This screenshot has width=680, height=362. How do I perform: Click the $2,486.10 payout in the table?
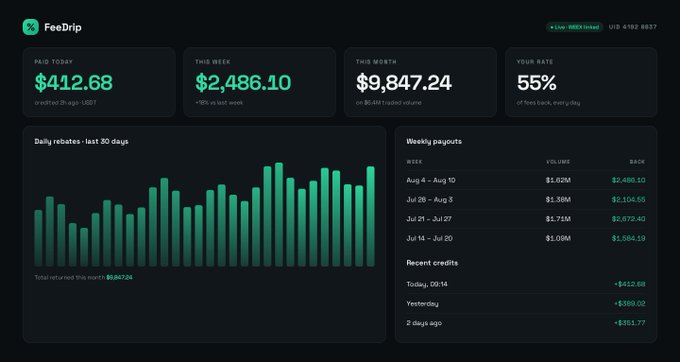tap(628, 180)
